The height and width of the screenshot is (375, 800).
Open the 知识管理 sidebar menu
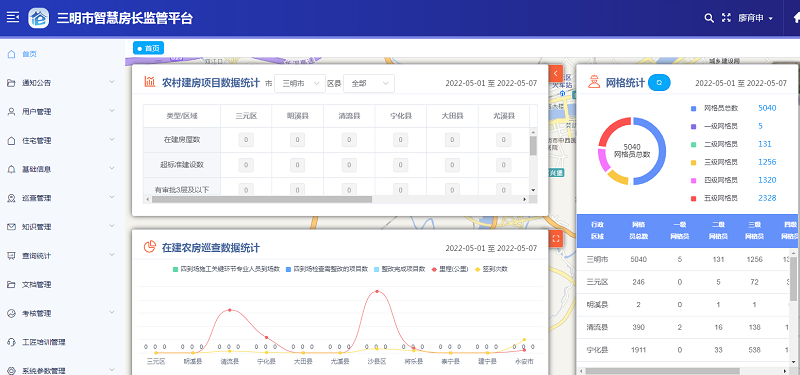coord(62,227)
